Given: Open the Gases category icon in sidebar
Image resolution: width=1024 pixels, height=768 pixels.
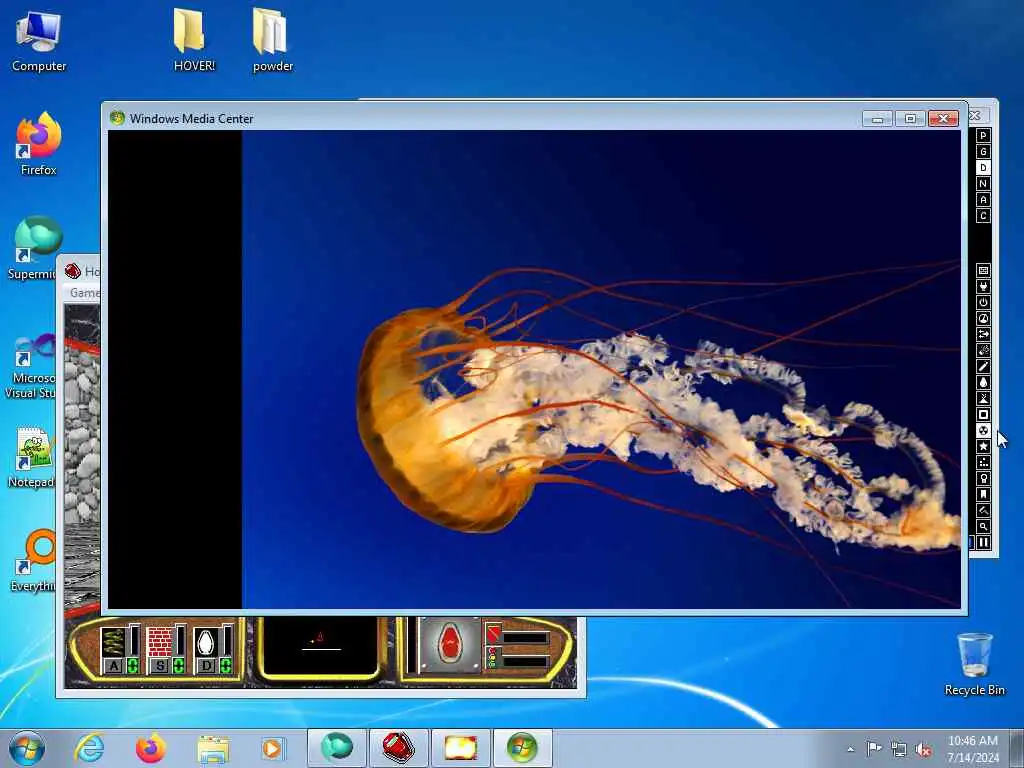Looking at the screenshot, I should click(x=983, y=366).
